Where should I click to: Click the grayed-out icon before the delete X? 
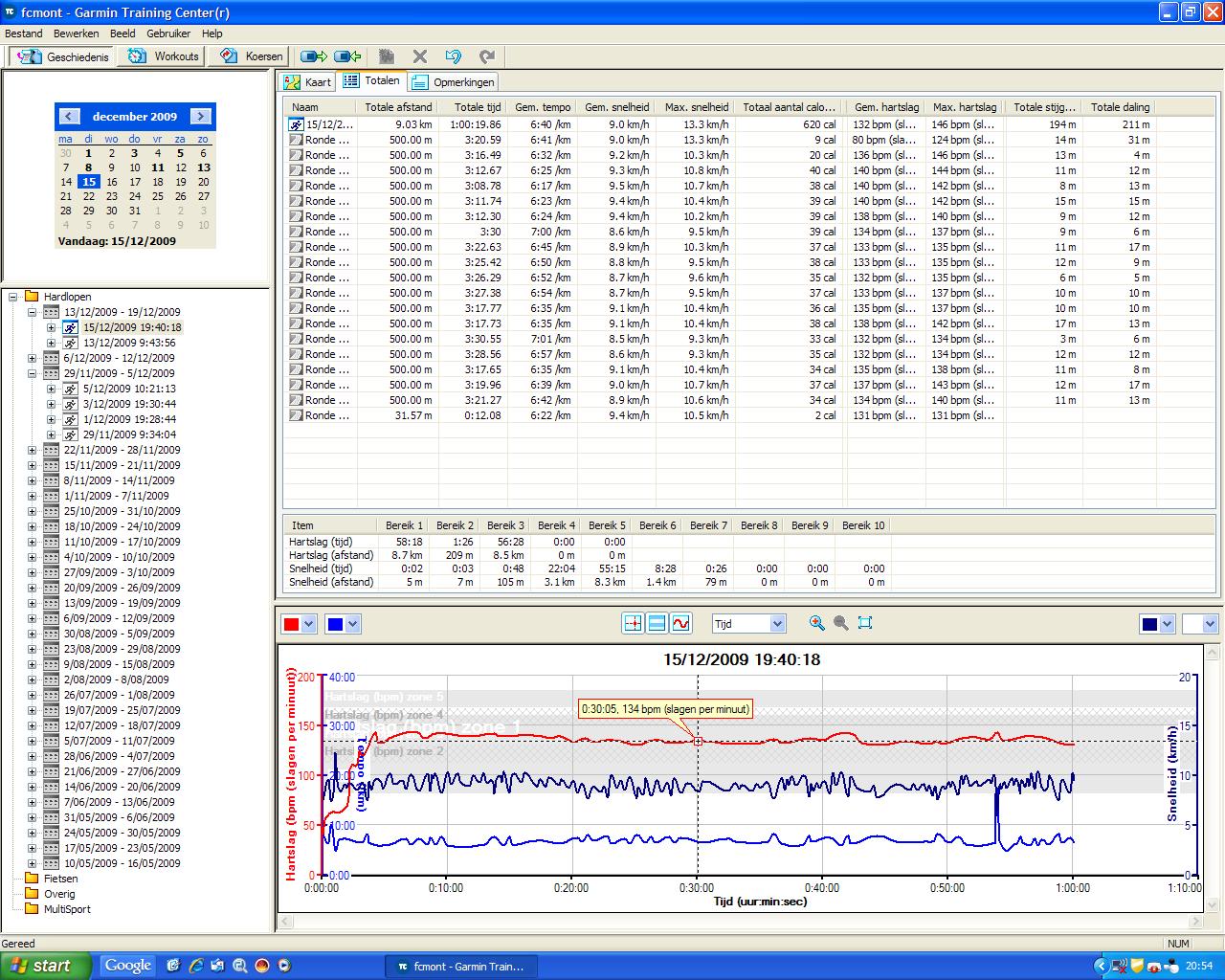(387, 56)
